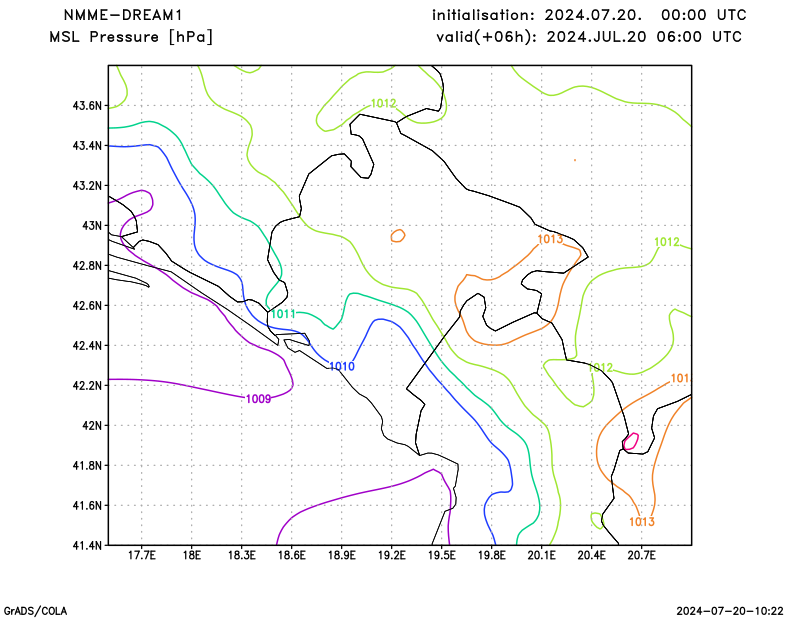This screenshot has height=618, width=800.
Task: Click the initialisation date text
Action: click(x=589, y=15)
